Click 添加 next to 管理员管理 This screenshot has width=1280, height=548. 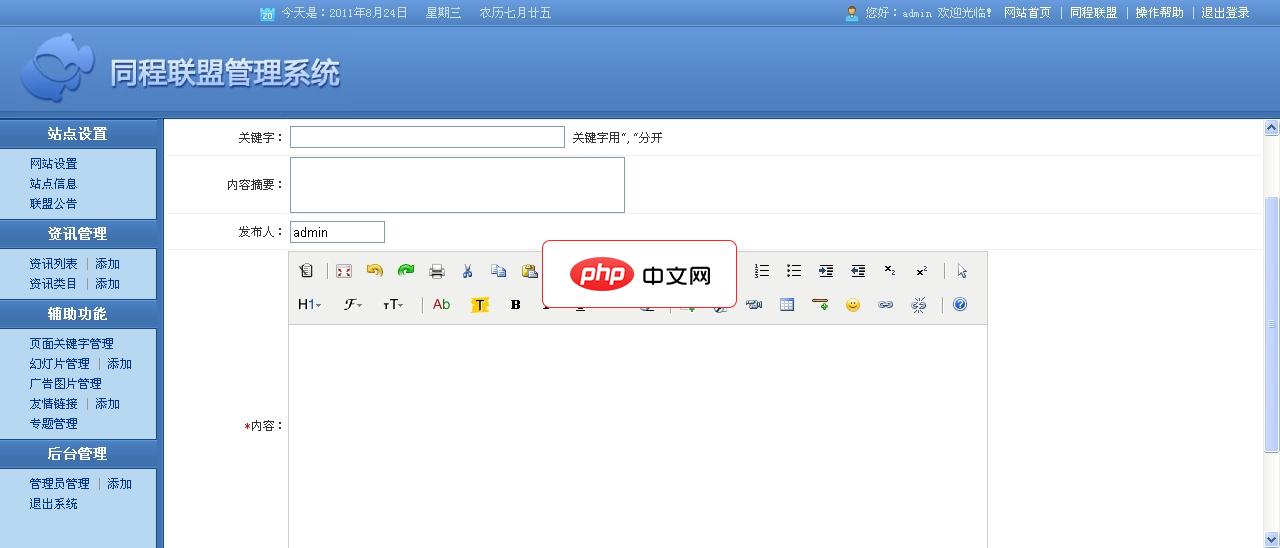(x=119, y=484)
